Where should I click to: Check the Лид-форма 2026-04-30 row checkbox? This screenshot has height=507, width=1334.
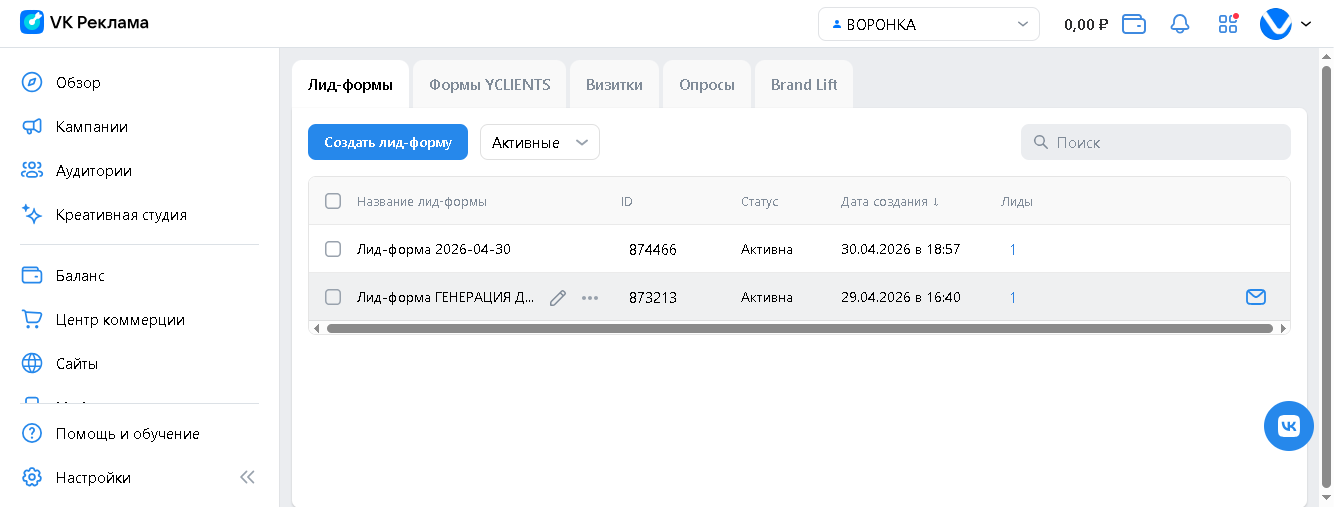click(333, 249)
